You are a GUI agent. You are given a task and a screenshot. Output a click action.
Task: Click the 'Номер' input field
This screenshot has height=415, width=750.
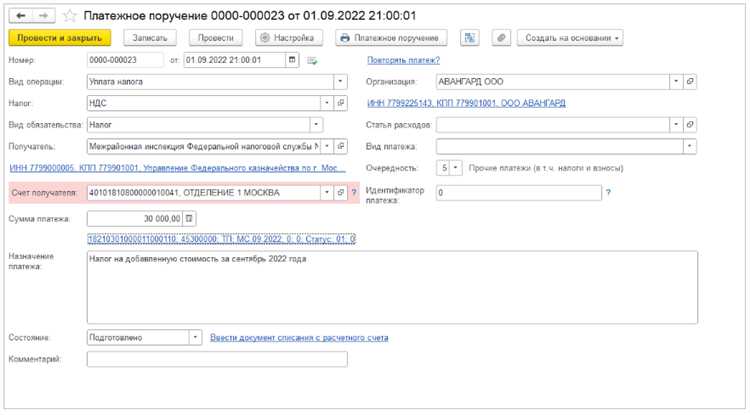(125, 60)
